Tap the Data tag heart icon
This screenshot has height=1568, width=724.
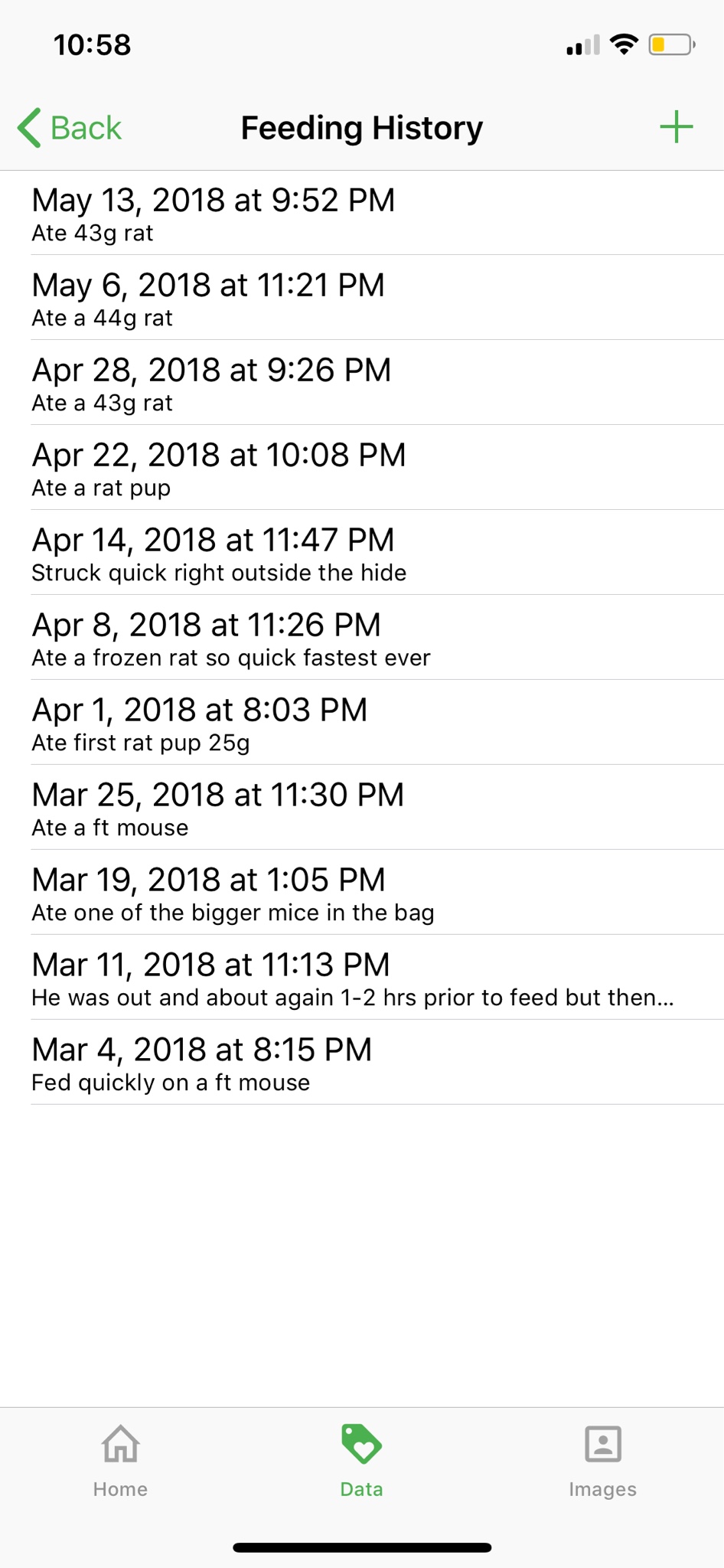coord(361,1444)
